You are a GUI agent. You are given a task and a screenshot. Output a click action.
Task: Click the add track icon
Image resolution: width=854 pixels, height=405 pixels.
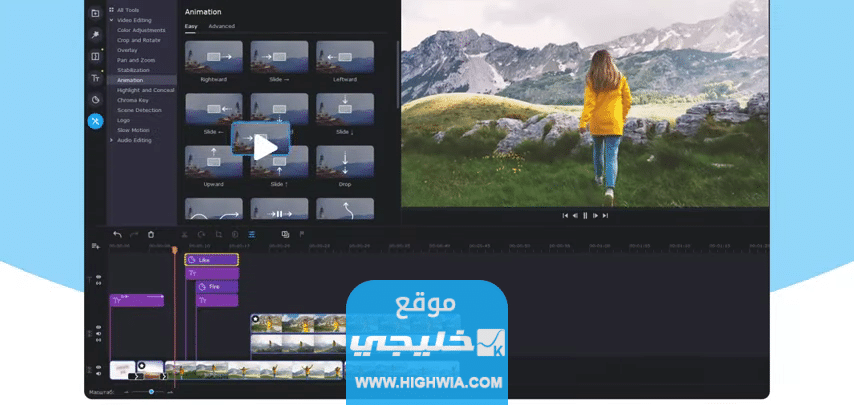click(95, 247)
